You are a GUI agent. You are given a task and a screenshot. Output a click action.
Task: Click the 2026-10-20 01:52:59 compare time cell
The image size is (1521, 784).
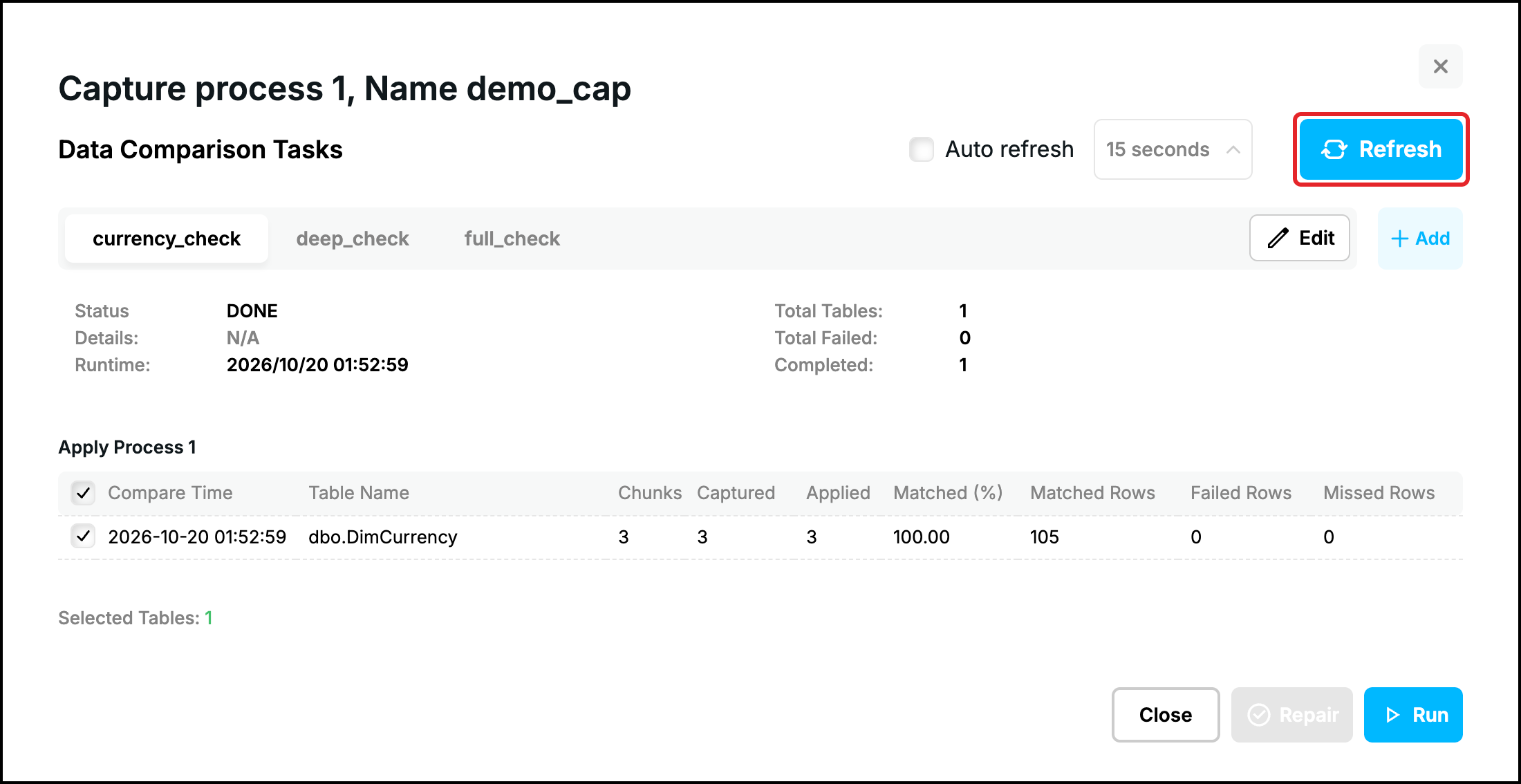(197, 537)
